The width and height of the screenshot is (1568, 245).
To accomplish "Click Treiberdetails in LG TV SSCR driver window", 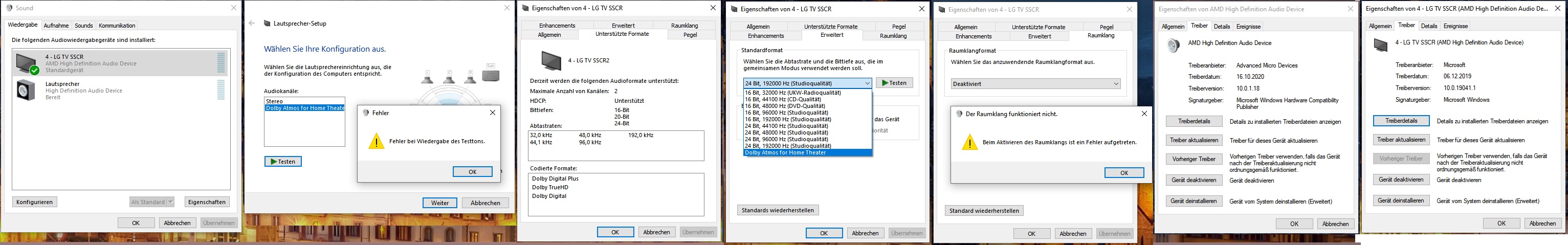I will pos(1401,121).
